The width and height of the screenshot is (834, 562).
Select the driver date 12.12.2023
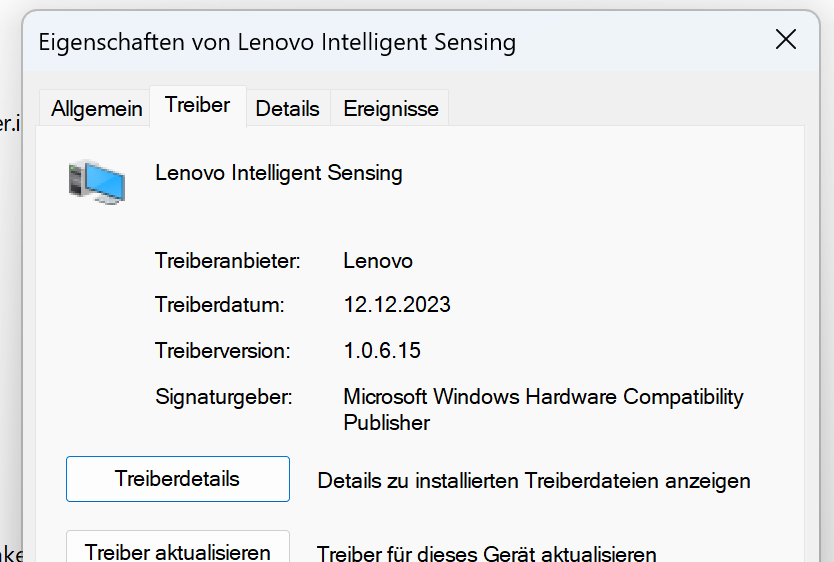[397, 305]
